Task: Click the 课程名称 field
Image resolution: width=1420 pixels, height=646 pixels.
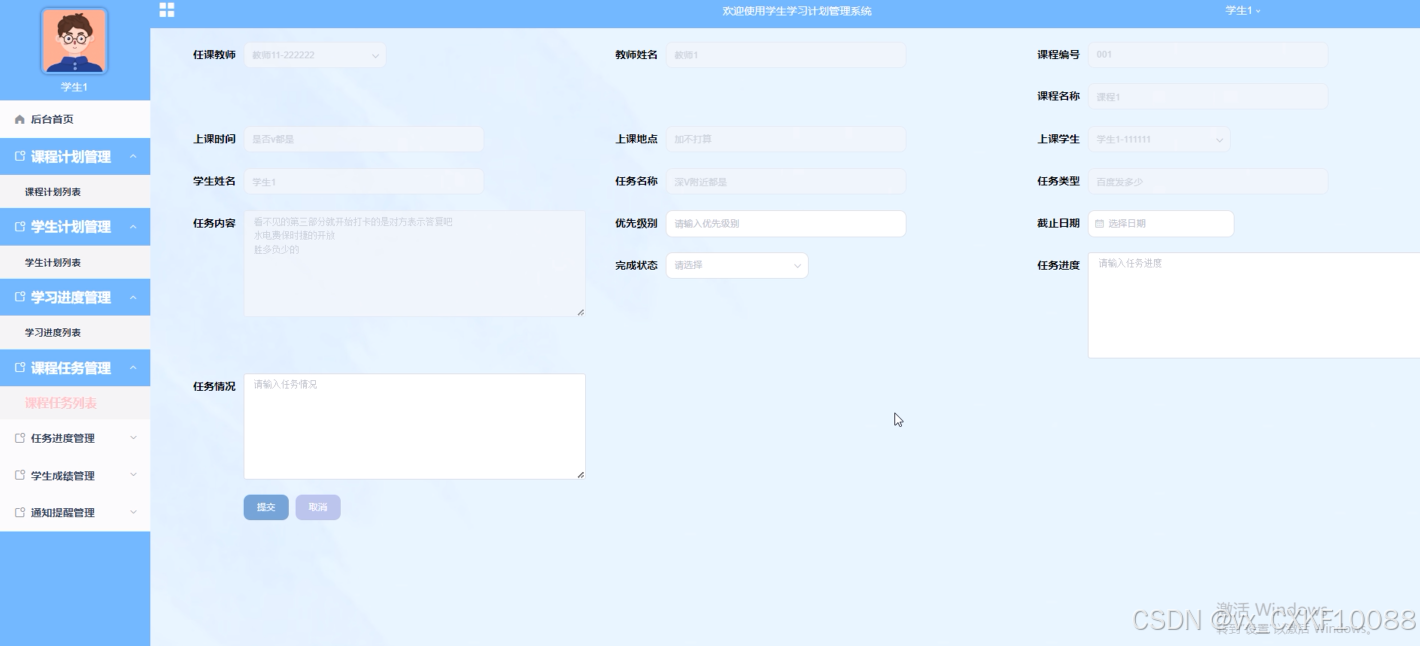Action: tap(1208, 97)
